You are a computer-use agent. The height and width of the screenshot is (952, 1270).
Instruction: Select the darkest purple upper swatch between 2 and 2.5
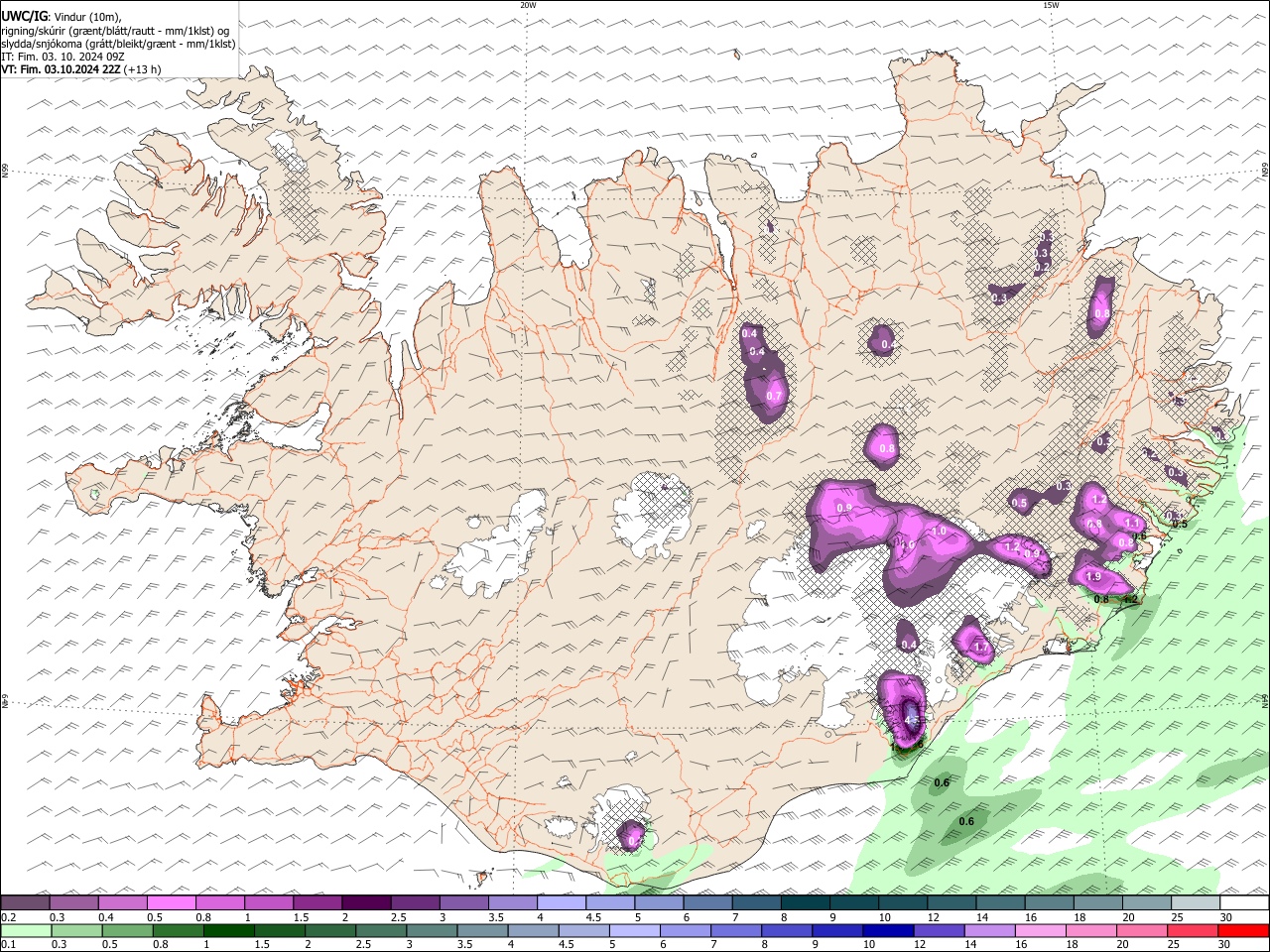coord(366,902)
